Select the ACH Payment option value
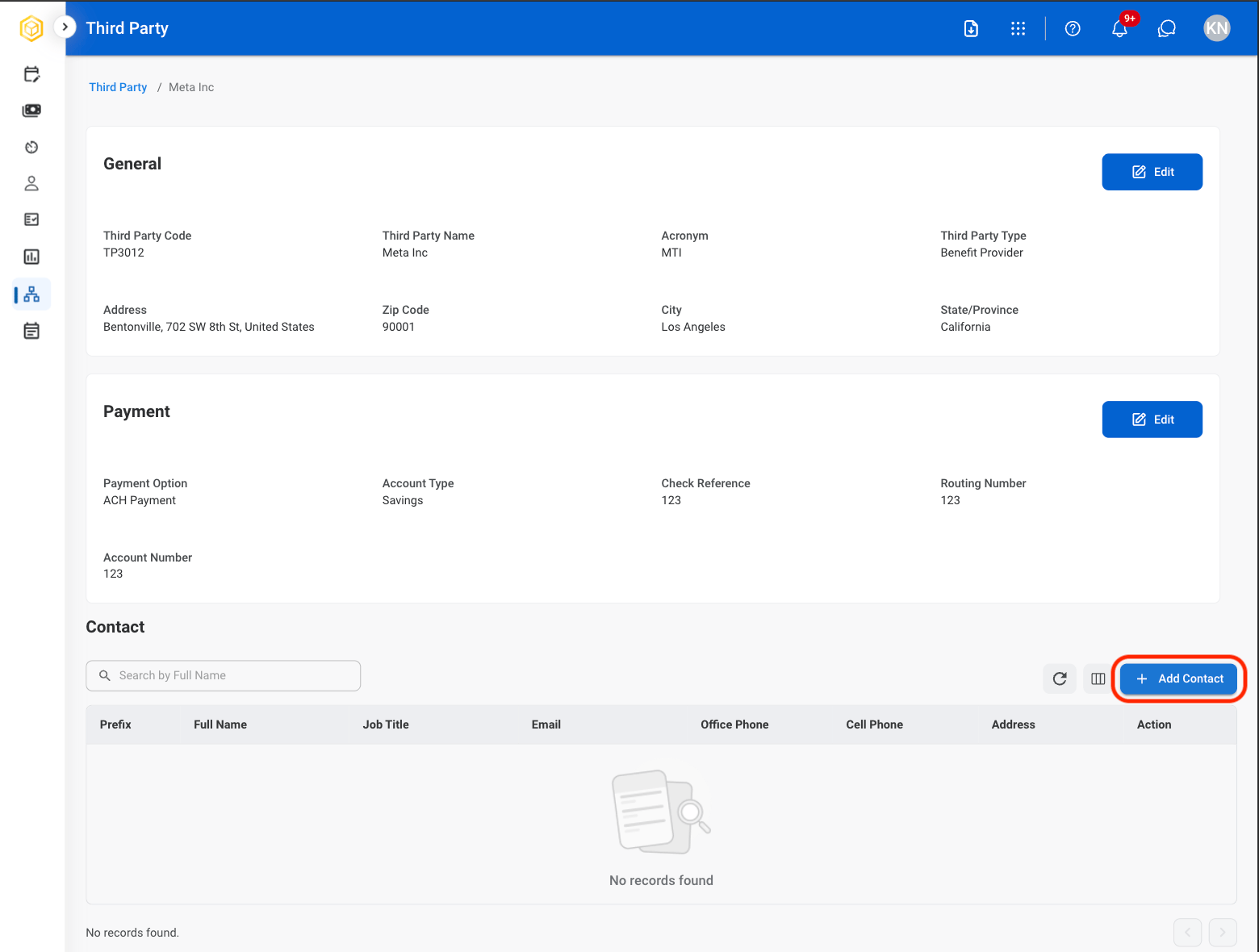This screenshot has height=952, width=1259. click(140, 500)
